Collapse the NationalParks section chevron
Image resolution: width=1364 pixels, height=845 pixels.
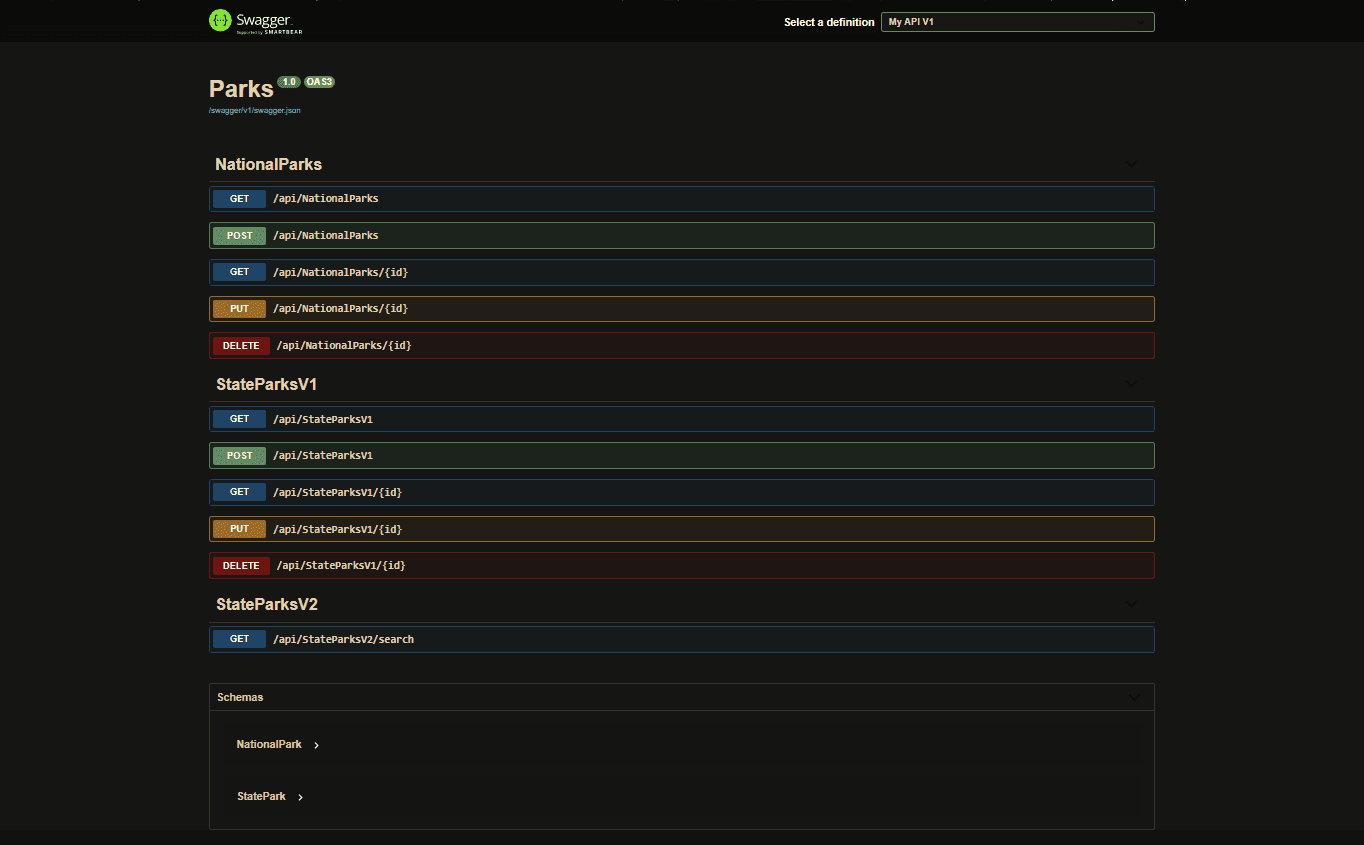point(1131,164)
